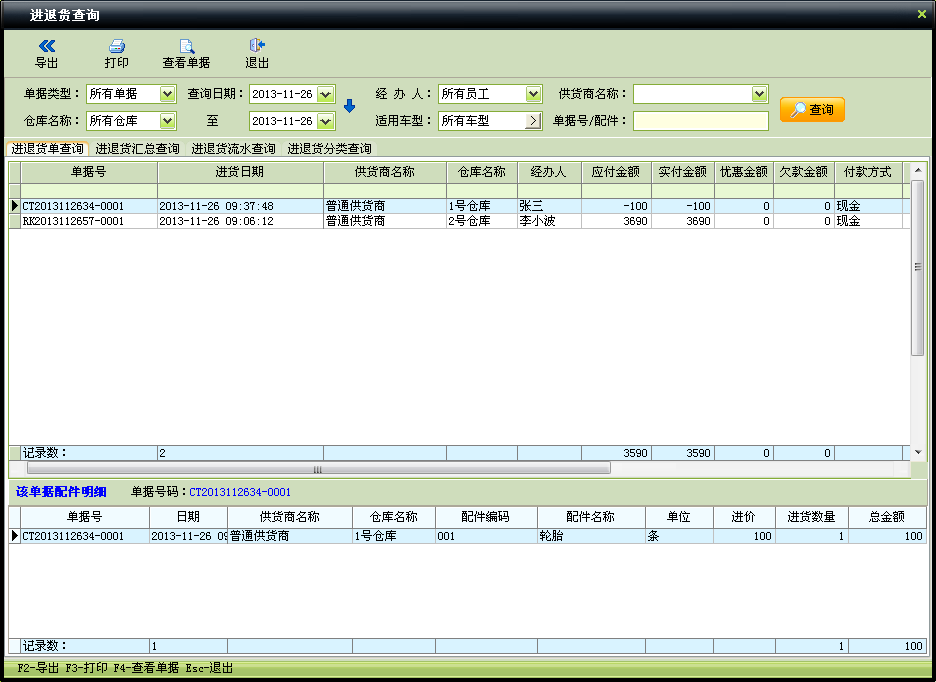Click the 退出 exit icon
Image resolution: width=936 pixels, height=682 pixels.
pyautogui.click(x=257, y=45)
